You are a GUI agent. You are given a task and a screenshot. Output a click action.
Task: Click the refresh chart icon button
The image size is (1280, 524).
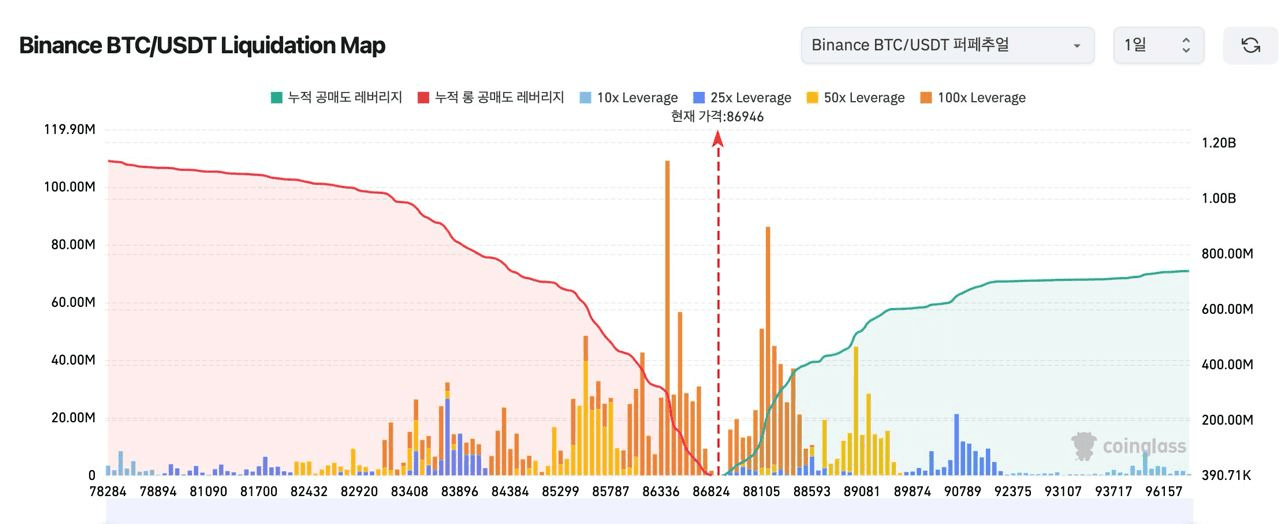coord(1250,45)
